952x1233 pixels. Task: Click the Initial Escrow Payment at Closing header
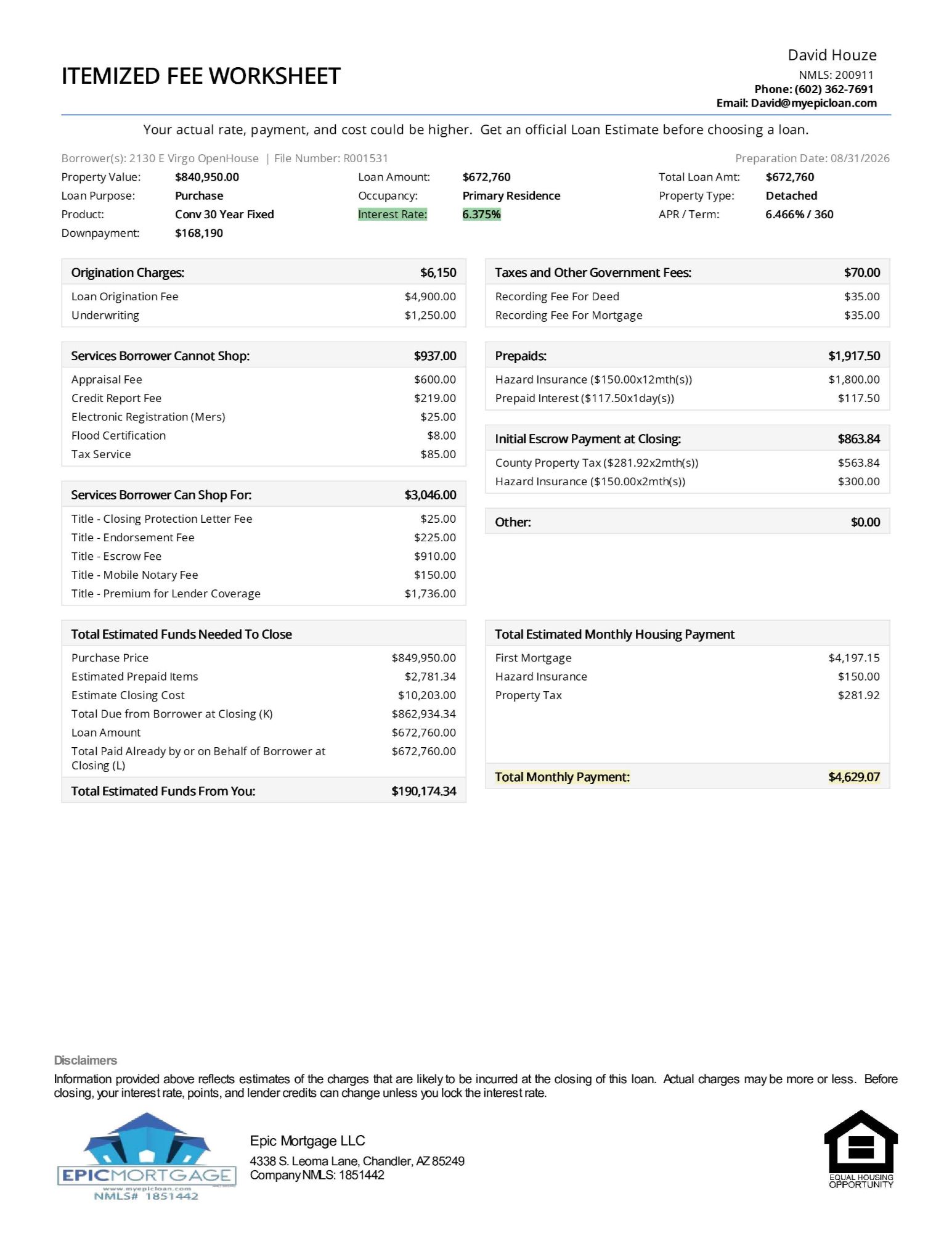(x=688, y=439)
